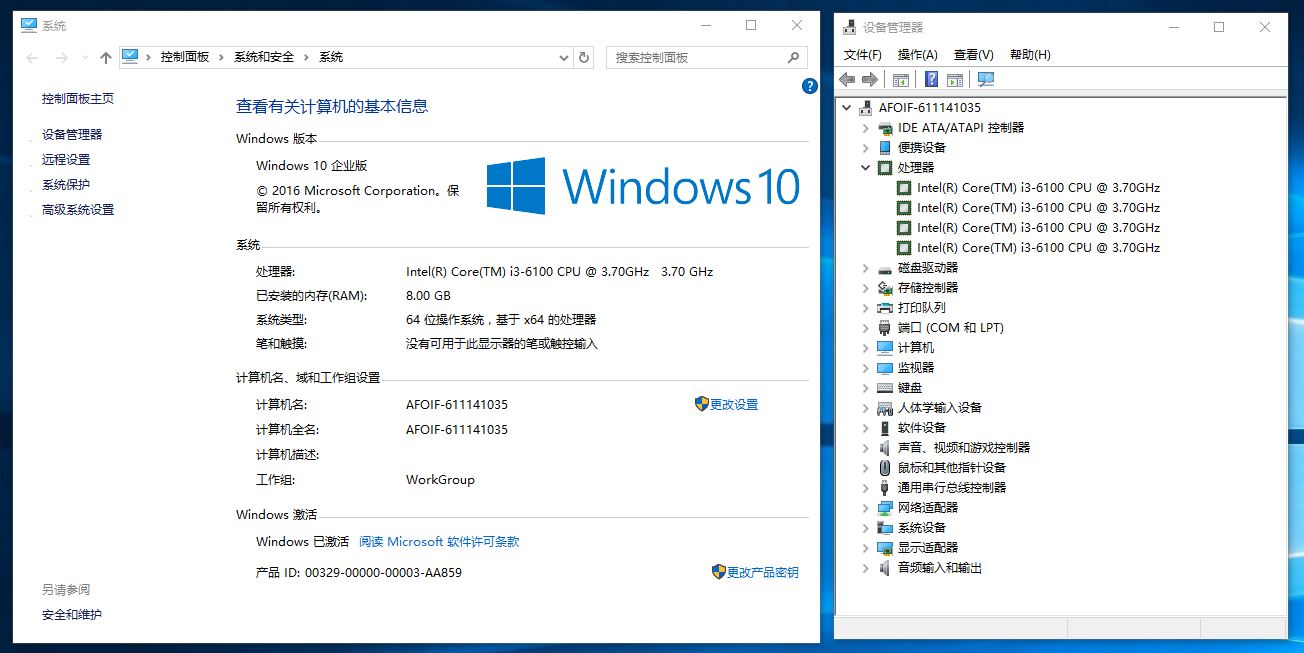Click the computer icon at address bar start
The width and height of the screenshot is (1304, 653).
point(130,57)
